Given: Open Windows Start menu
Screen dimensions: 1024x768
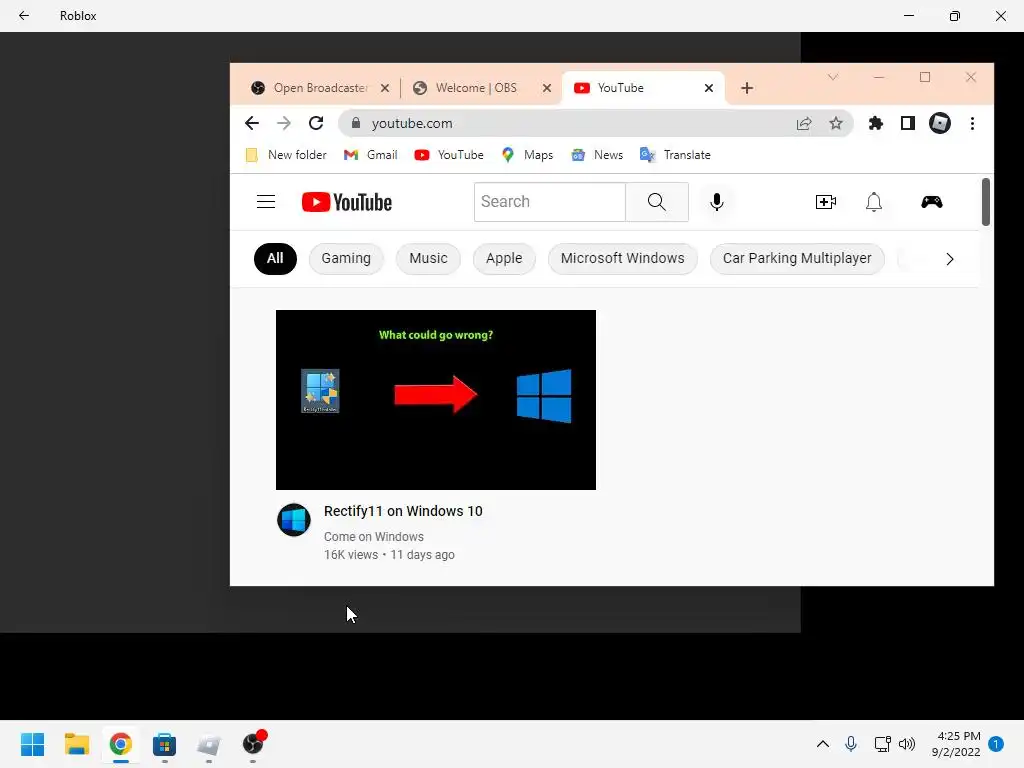Looking at the screenshot, I should (32, 744).
